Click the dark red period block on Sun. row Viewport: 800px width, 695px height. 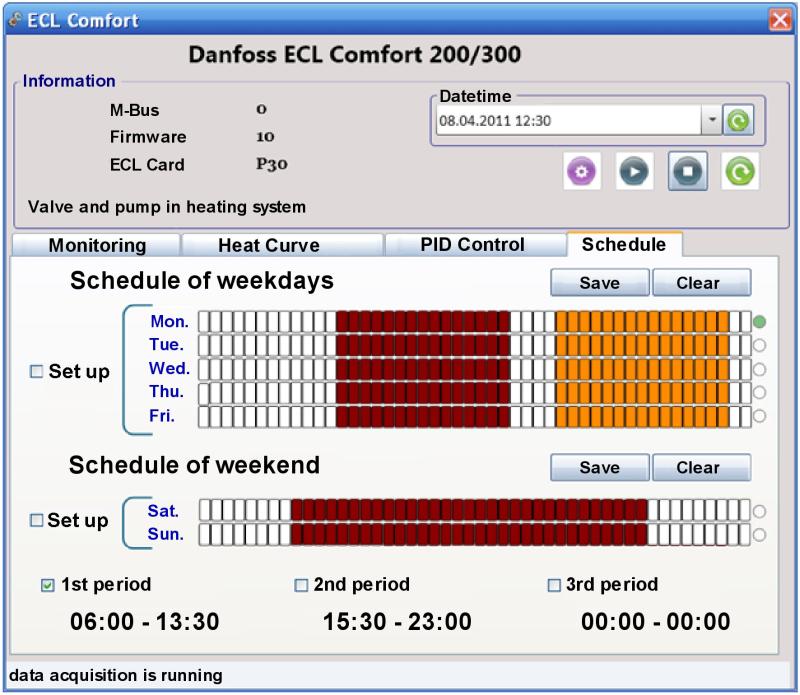pyautogui.click(x=469, y=534)
